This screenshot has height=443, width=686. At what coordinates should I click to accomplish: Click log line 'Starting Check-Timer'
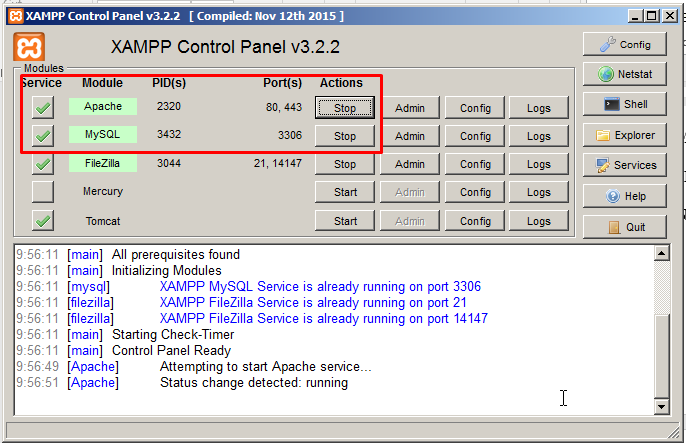173,335
